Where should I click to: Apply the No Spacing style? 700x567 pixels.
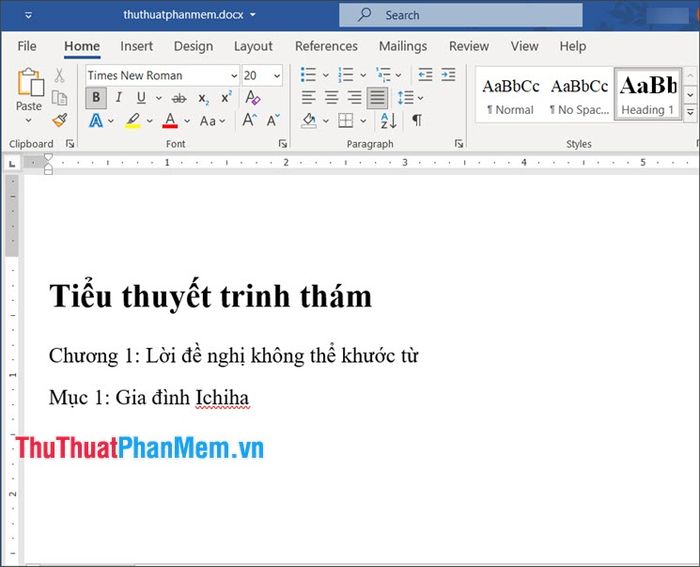point(579,95)
